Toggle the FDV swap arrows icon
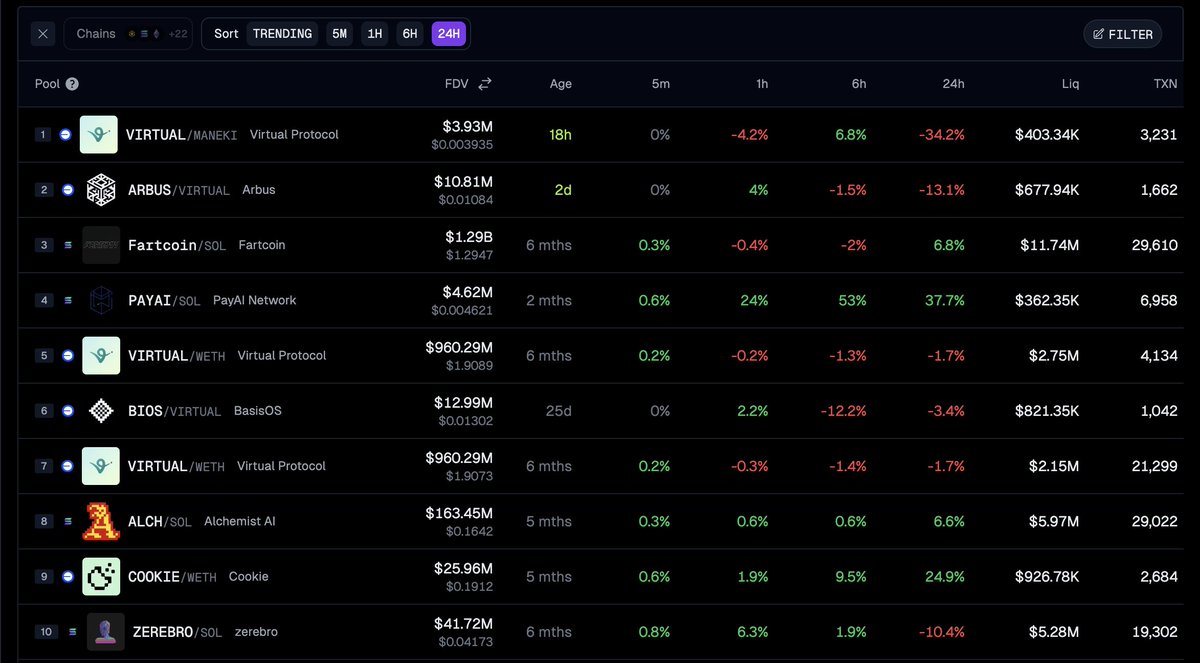 pos(485,84)
